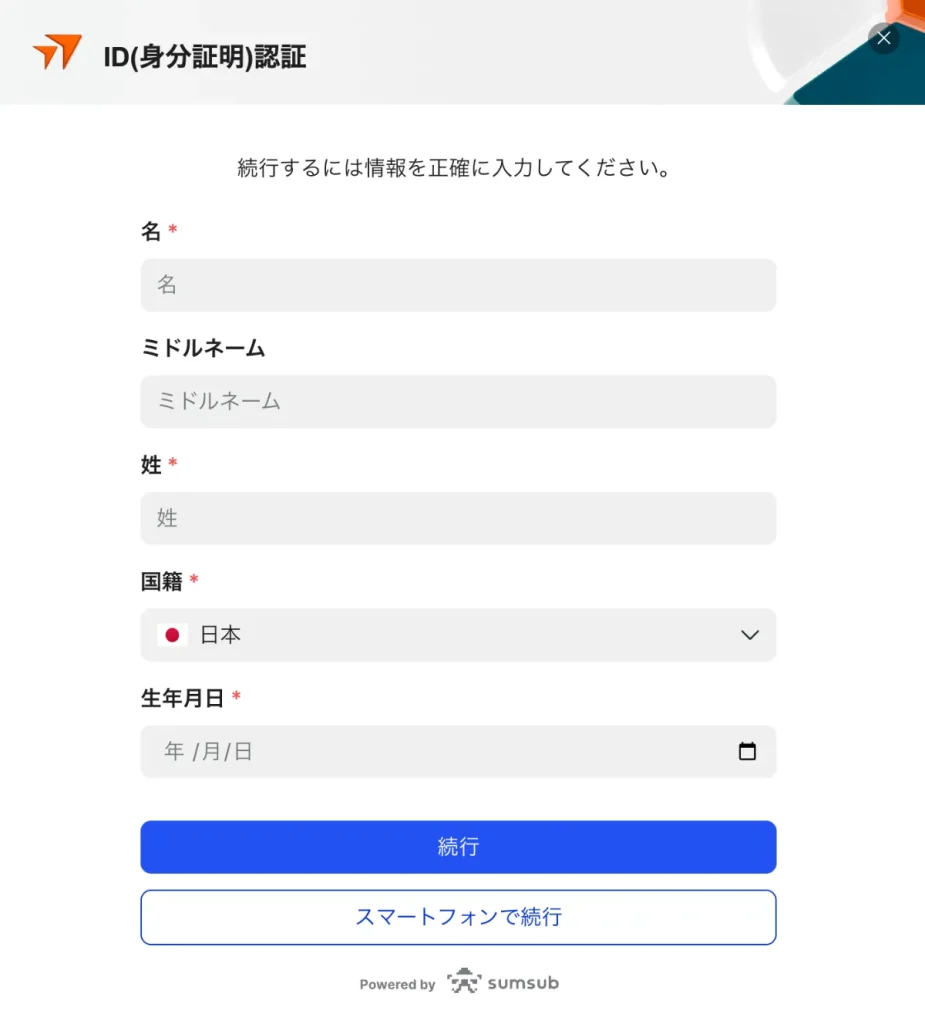Click the Japan flag icon in nationality field
This screenshot has height=1024, width=925.
click(x=172, y=634)
